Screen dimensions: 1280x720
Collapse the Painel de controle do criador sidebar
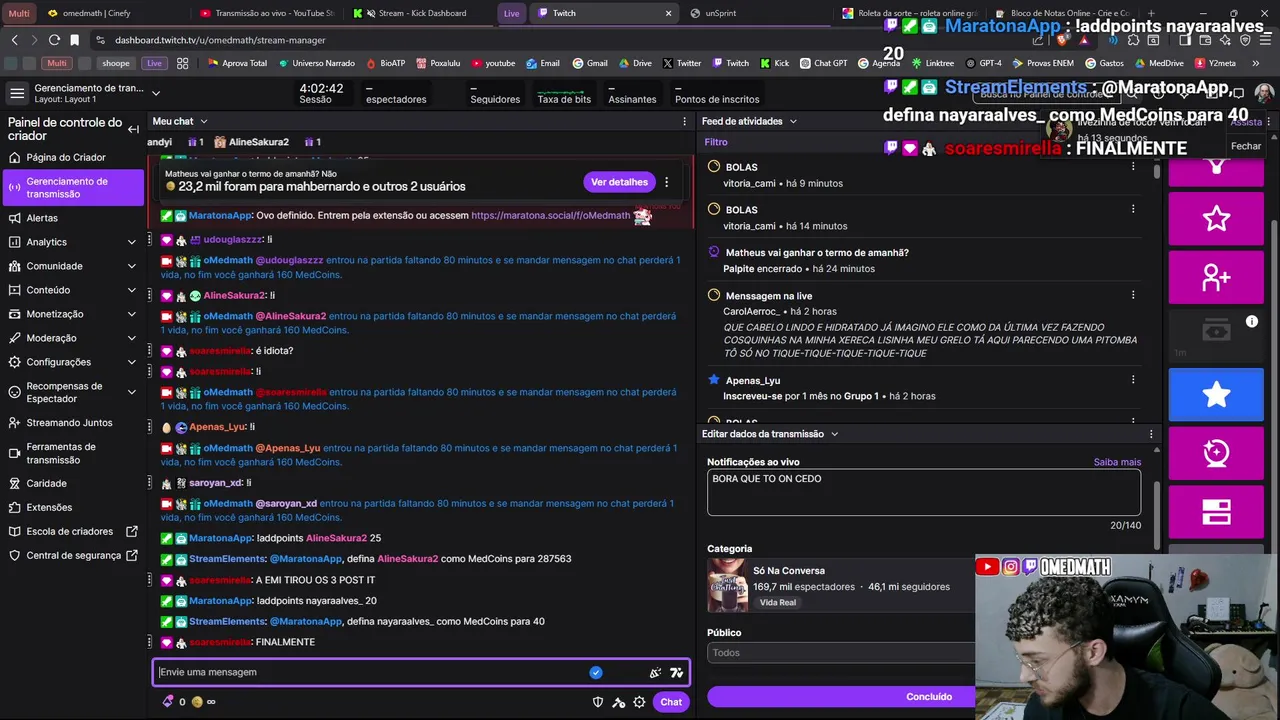click(x=133, y=129)
